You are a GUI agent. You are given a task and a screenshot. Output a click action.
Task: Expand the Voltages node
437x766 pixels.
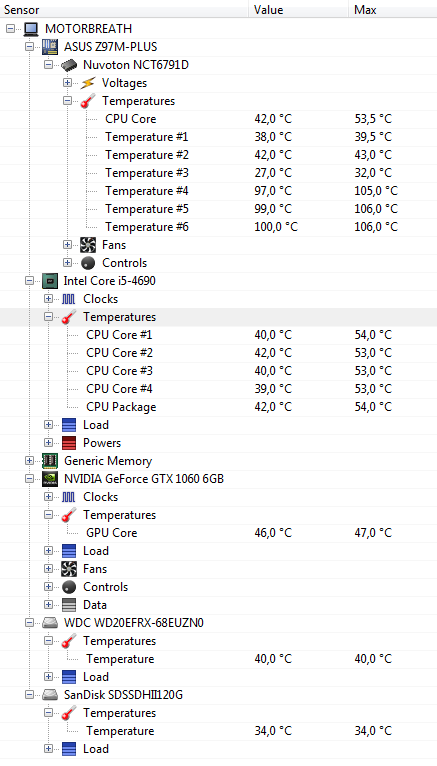(x=67, y=83)
